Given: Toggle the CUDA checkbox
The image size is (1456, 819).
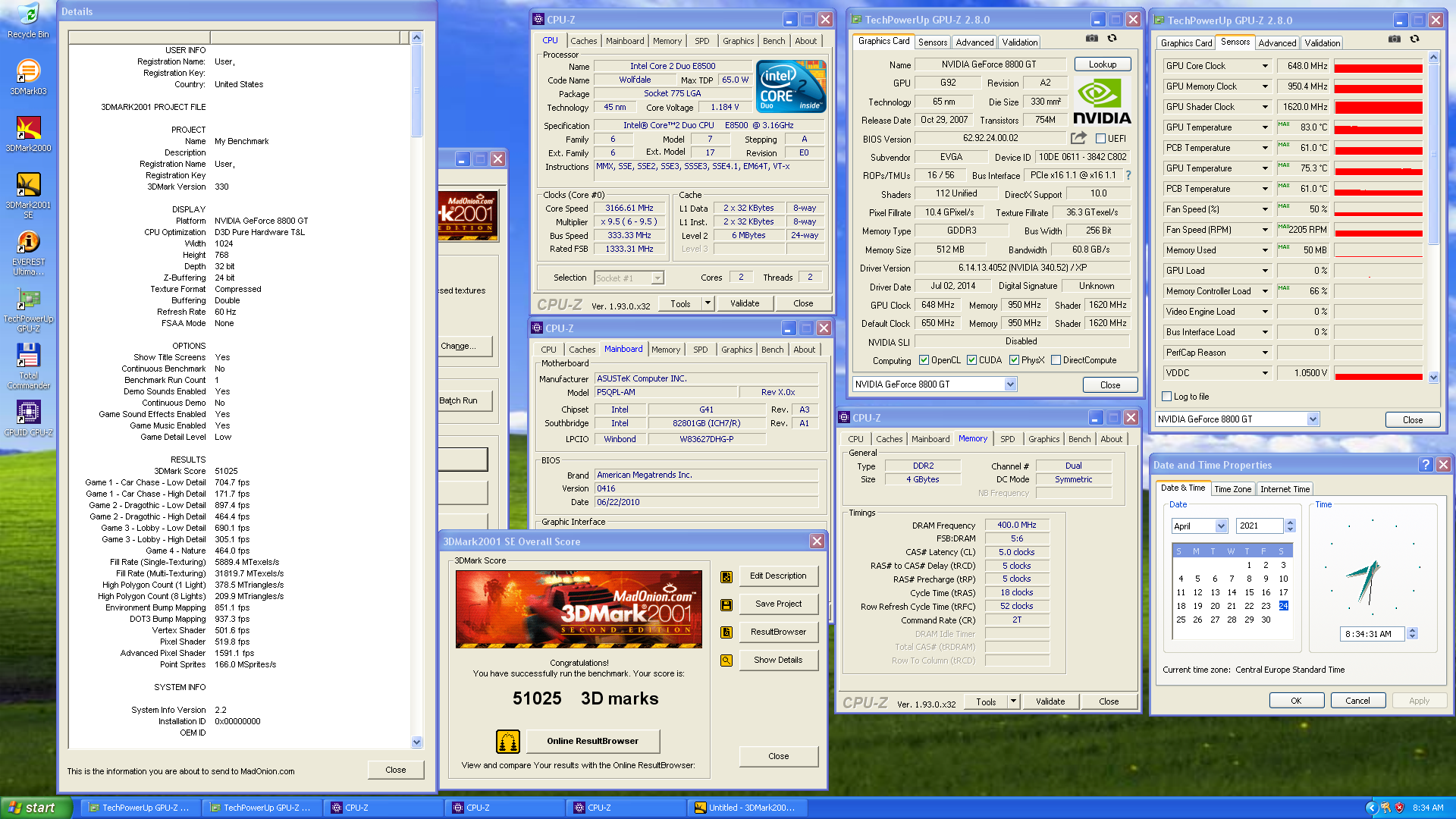Looking at the screenshot, I should tap(971, 361).
